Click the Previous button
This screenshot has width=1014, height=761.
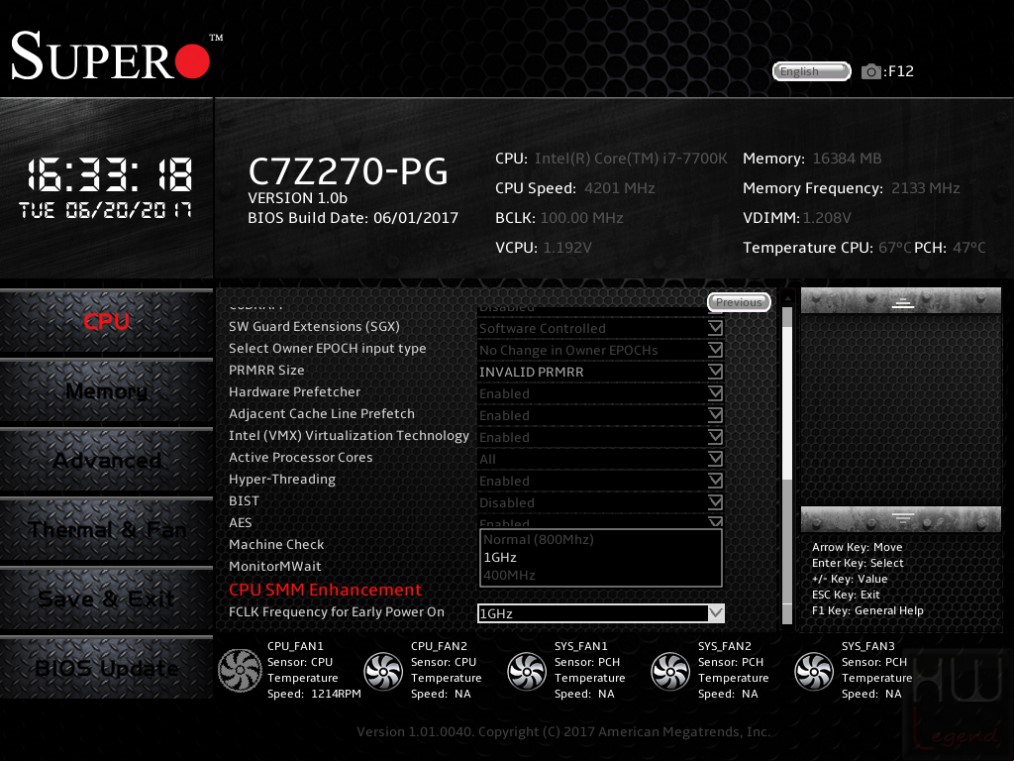739,302
